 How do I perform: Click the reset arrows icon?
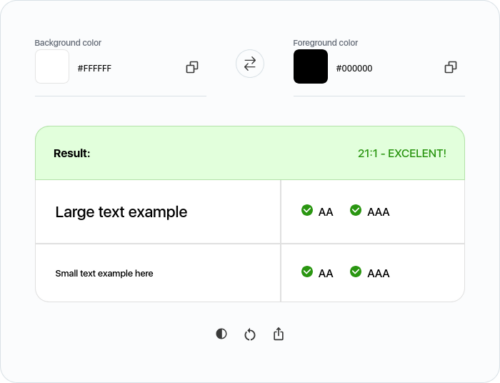(x=250, y=334)
